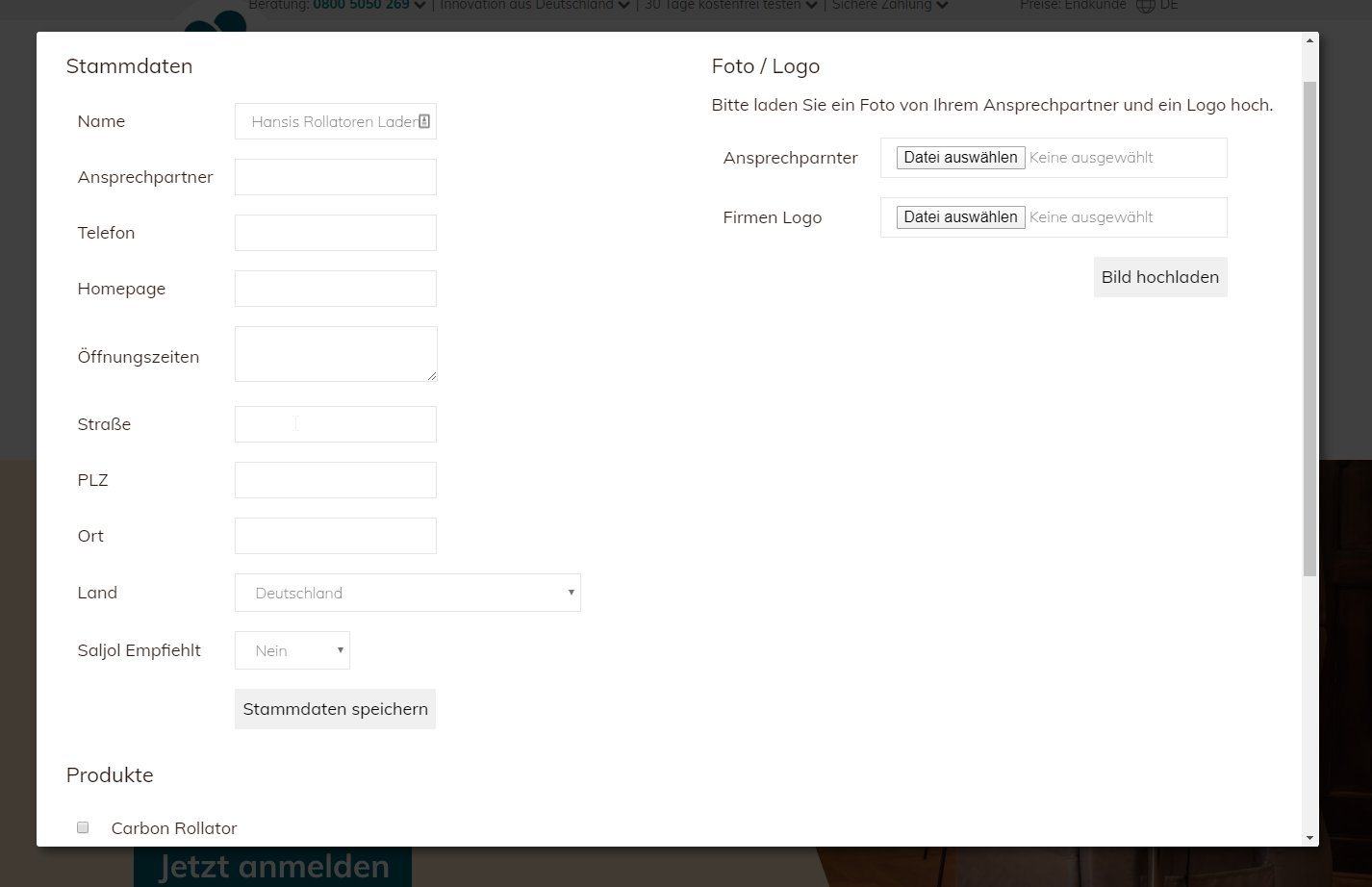Choose file for Ansprechpartner photo
Viewport: 1372px width, 887px height.
960,158
